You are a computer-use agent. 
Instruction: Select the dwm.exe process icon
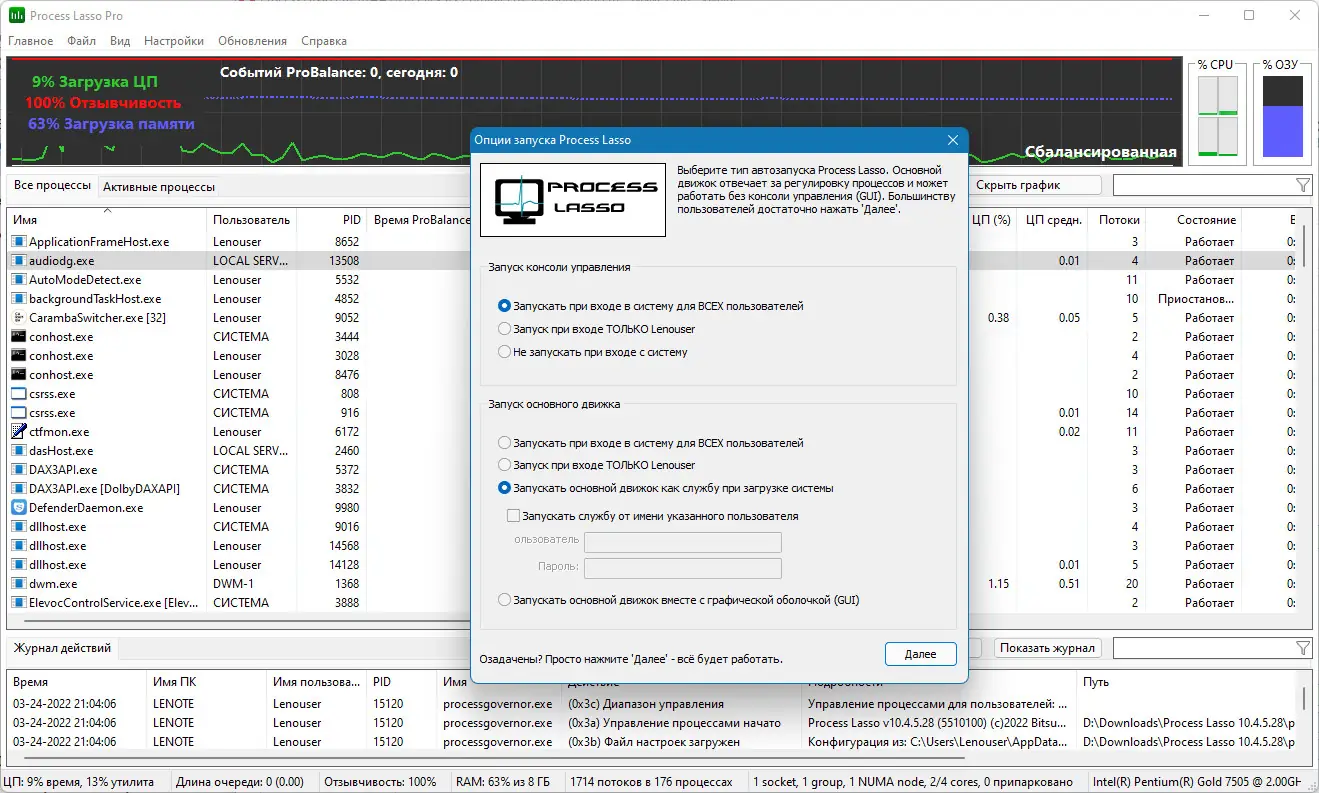18,584
